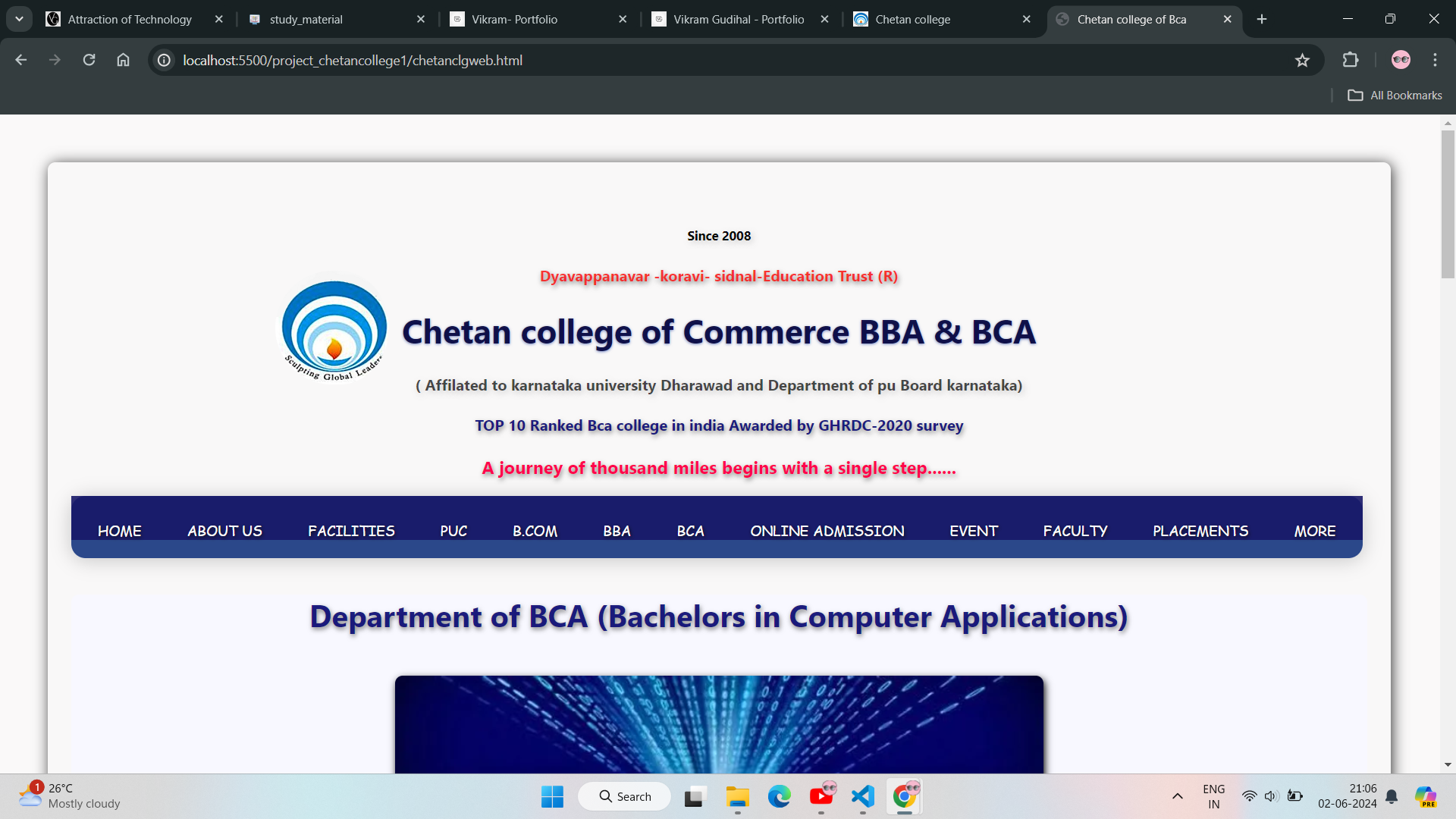Click the BCA binary tunnel banner image

tap(719, 724)
